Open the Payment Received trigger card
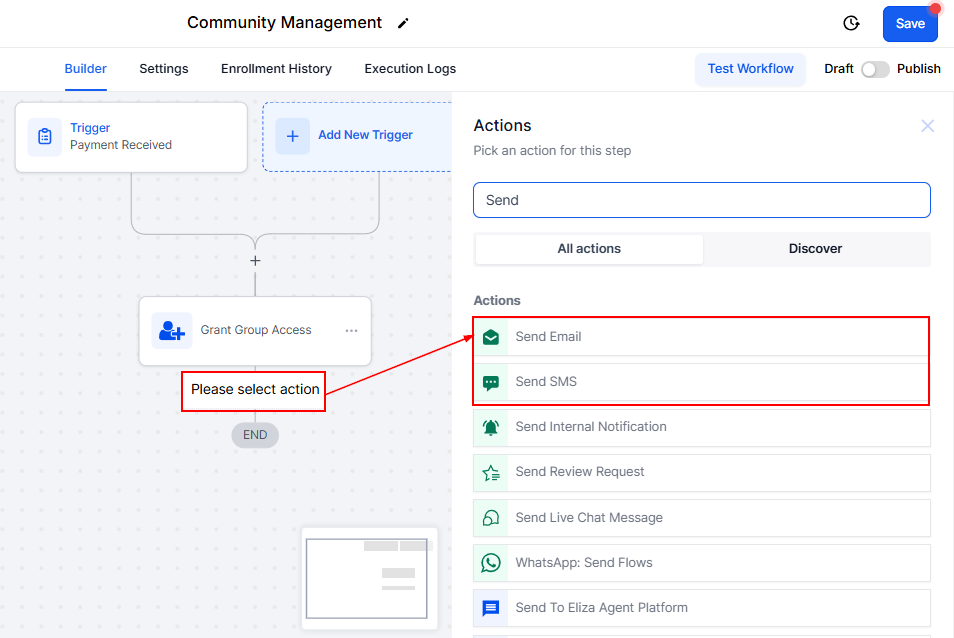The image size is (954, 638). click(131, 137)
